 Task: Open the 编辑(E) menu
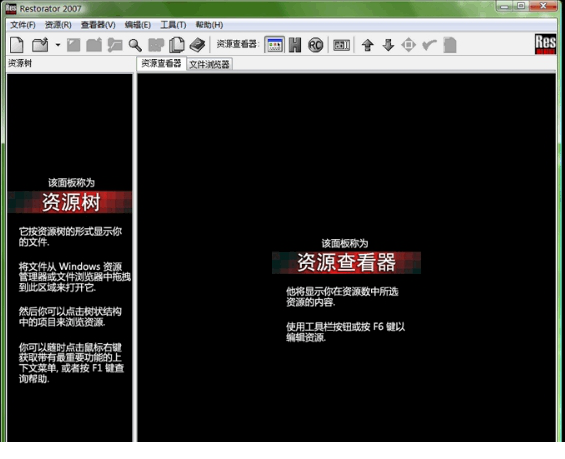point(138,25)
